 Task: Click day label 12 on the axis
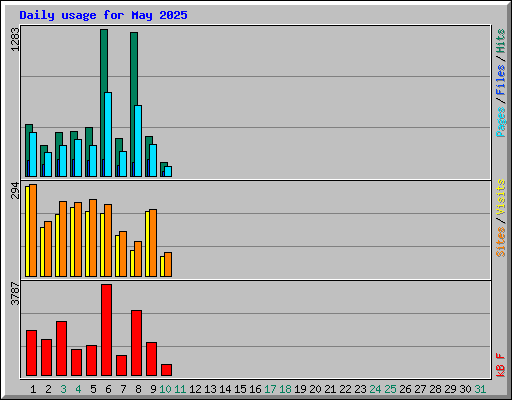pos(195,389)
